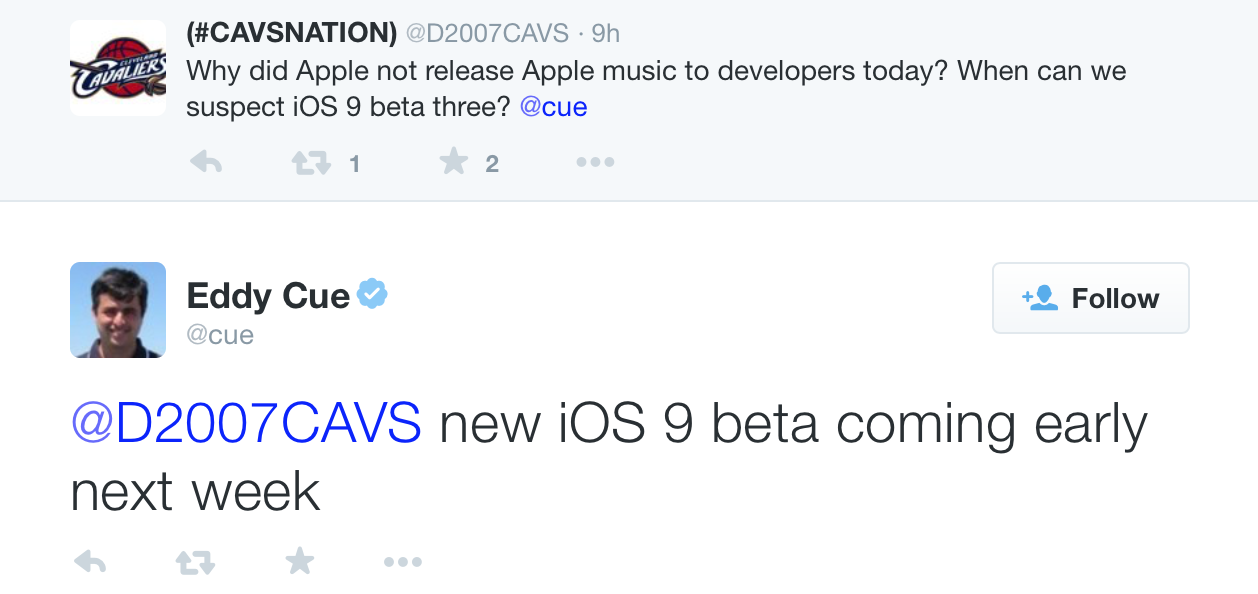Retweet the CAVSNATION tweet about Apple Music
The height and width of the screenshot is (594, 1258).
(309, 163)
